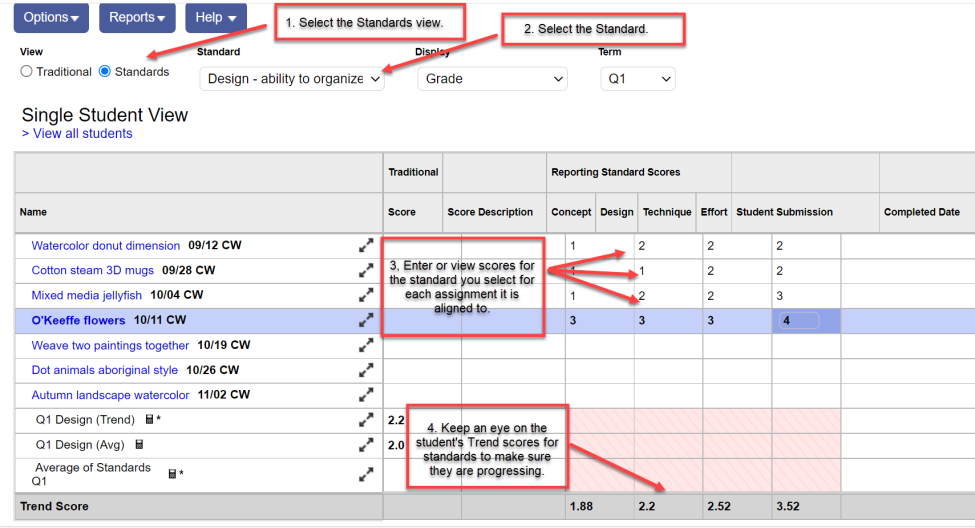The width and height of the screenshot is (975, 528).
Task: Expand the O'Keeffe flowers assignment row
Action: (367, 320)
